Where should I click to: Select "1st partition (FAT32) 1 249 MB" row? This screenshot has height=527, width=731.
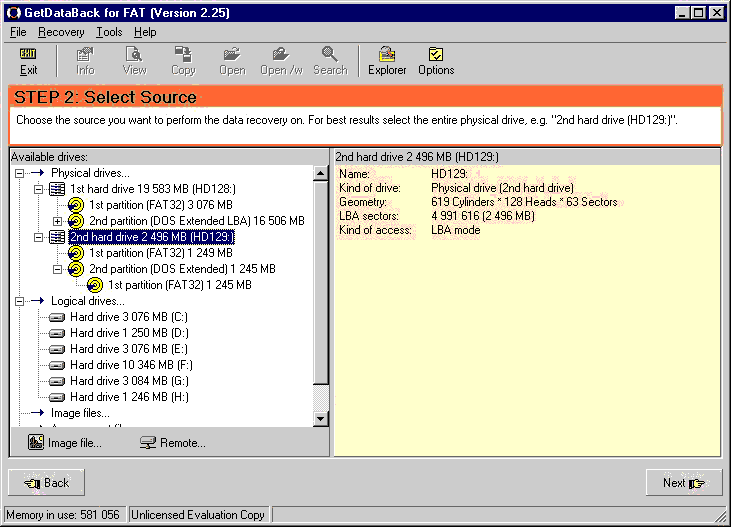[x=160, y=253]
